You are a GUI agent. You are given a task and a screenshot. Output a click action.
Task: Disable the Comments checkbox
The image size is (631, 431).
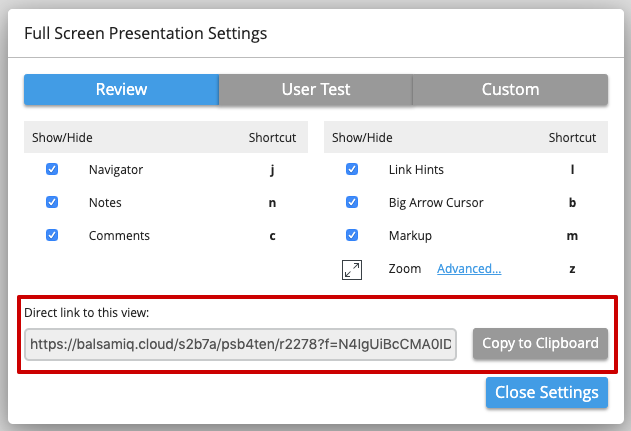pyautogui.click(x=52, y=236)
